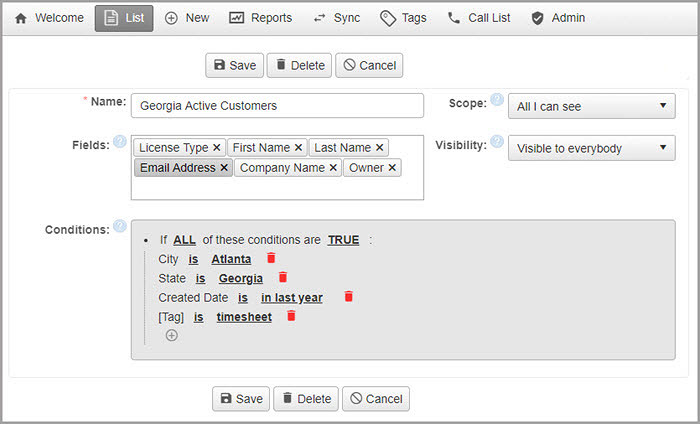Open help icon next to Fields
The width and height of the screenshot is (700, 424).
point(120,142)
